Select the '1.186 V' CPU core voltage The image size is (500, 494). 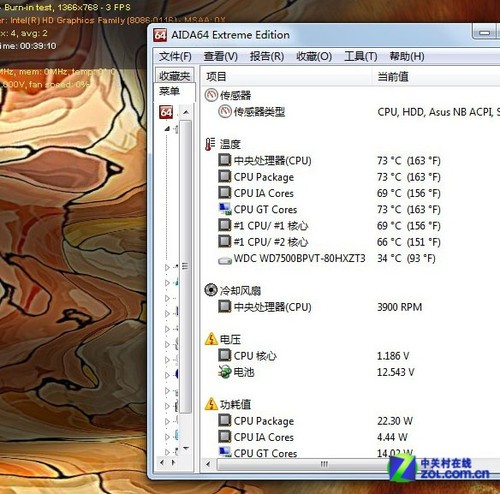pos(393,356)
